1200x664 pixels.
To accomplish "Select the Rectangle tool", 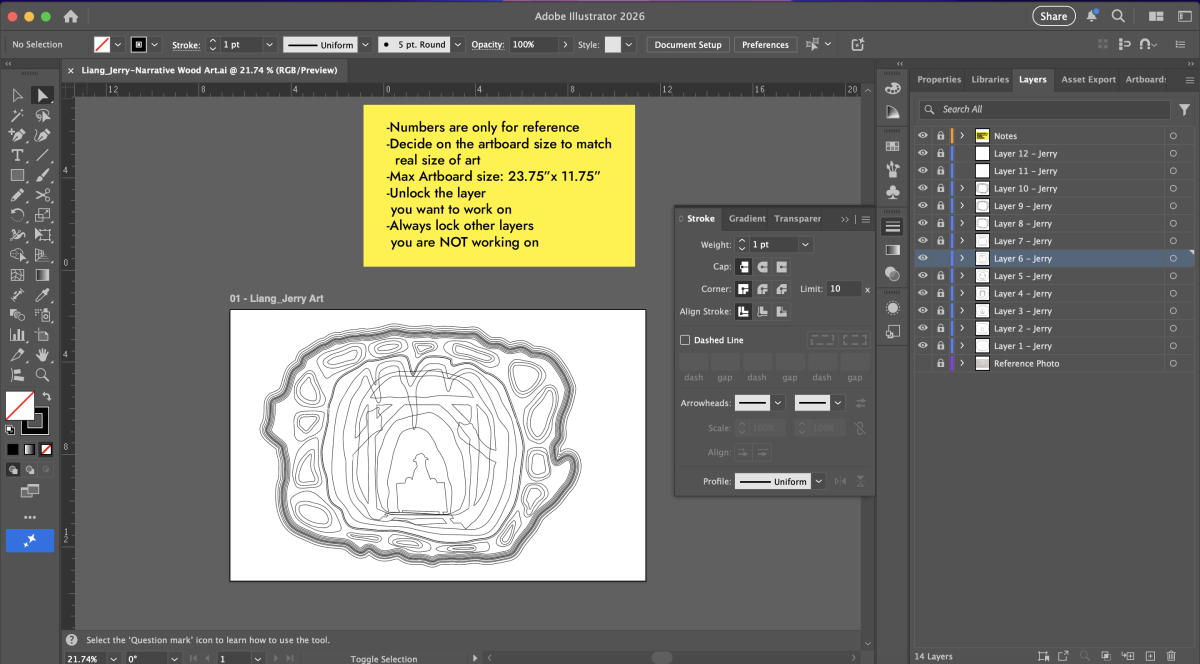I will 17,174.
